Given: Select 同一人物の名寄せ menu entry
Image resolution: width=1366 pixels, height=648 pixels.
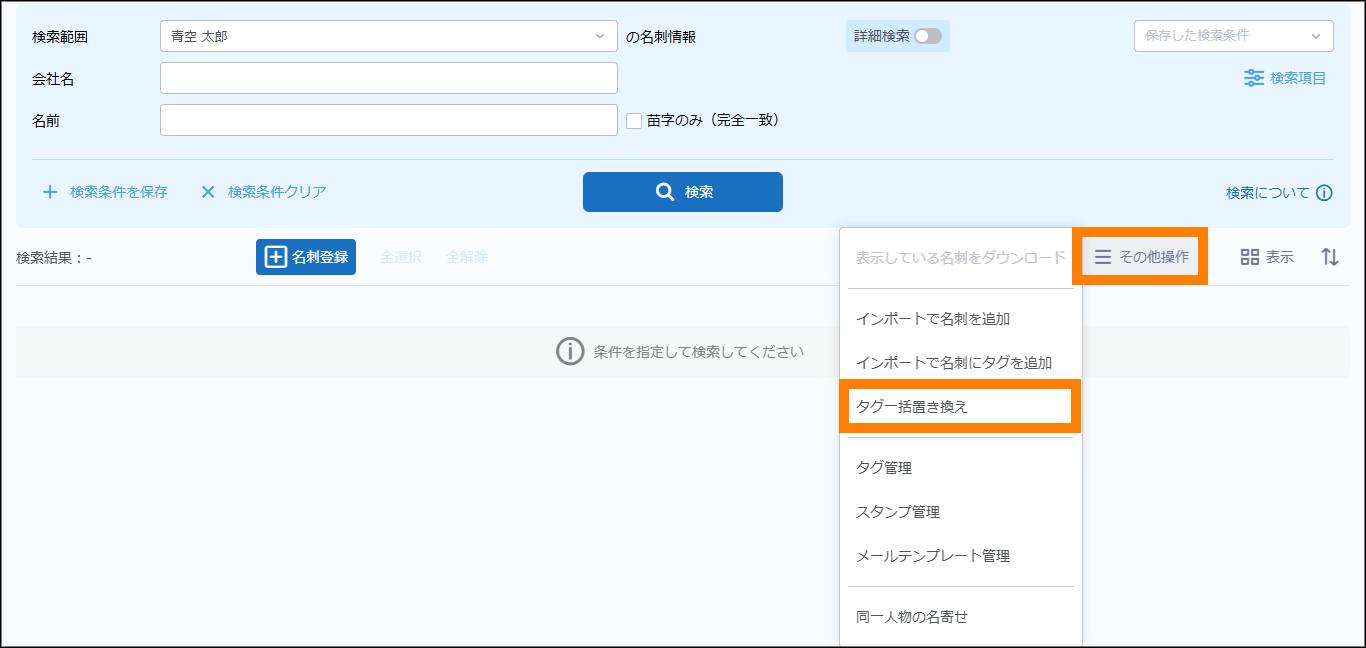Looking at the screenshot, I should coord(911,617).
